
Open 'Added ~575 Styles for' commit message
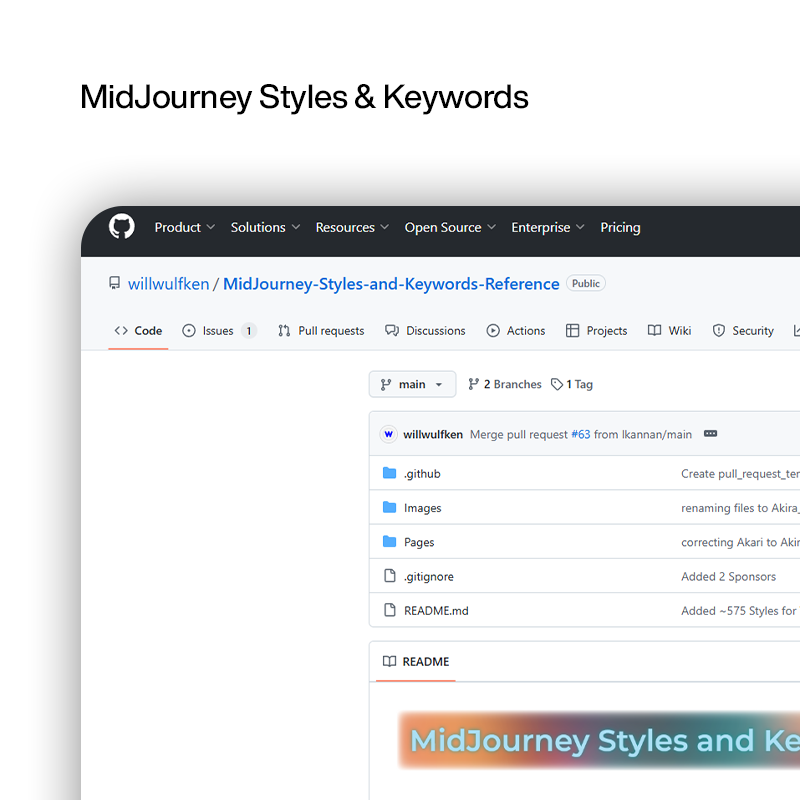[740, 611]
